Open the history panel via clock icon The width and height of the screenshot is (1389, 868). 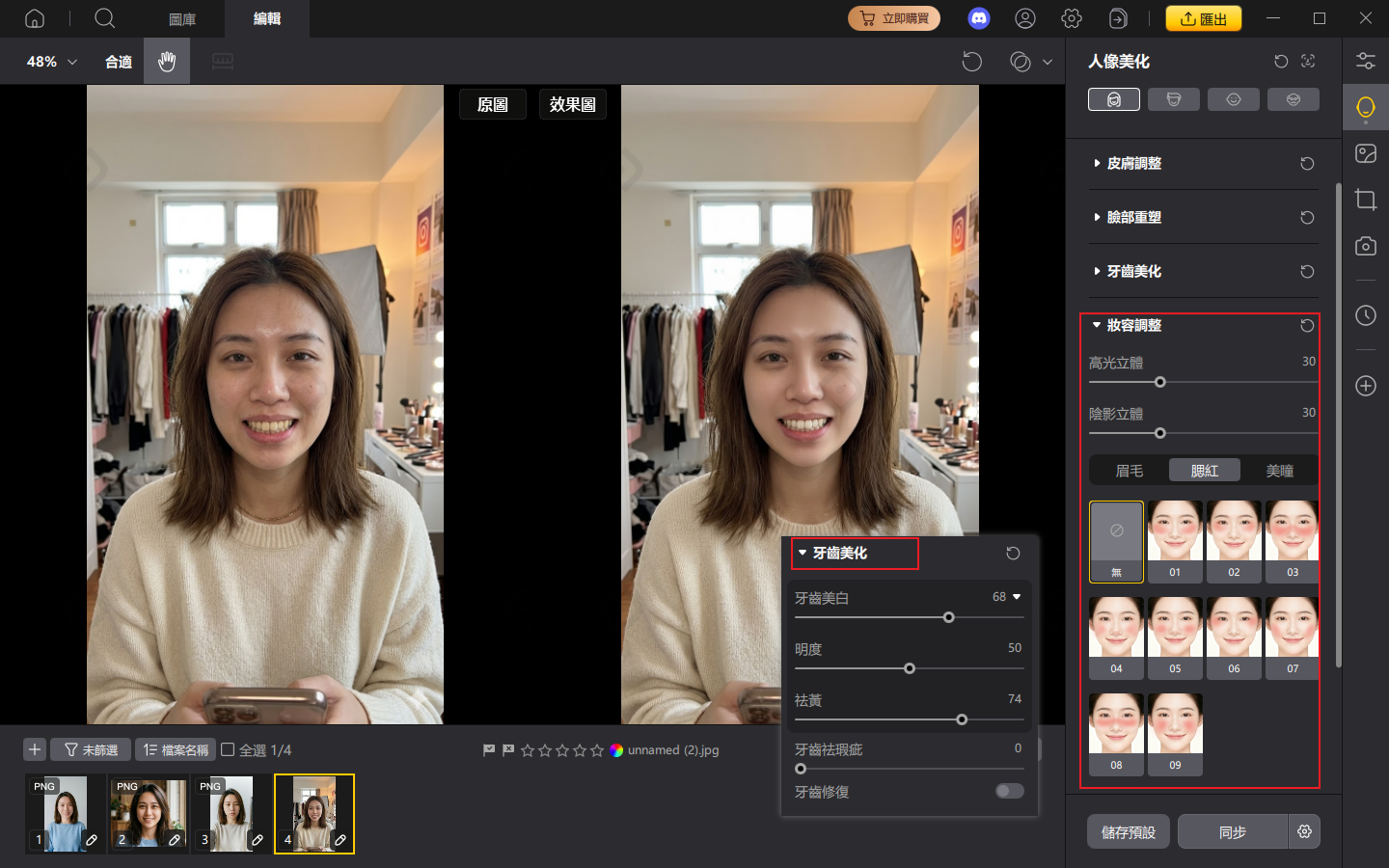pyautogui.click(x=1365, y=315)
